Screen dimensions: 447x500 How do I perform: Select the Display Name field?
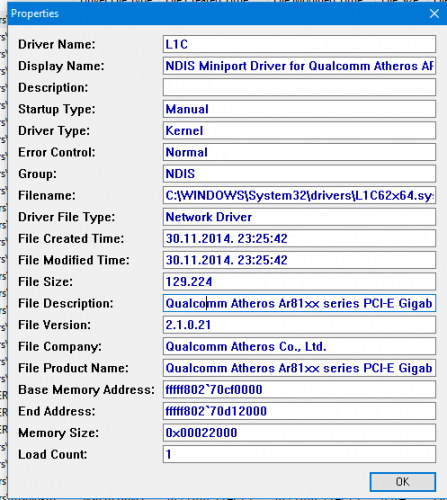tap(299, 66)
